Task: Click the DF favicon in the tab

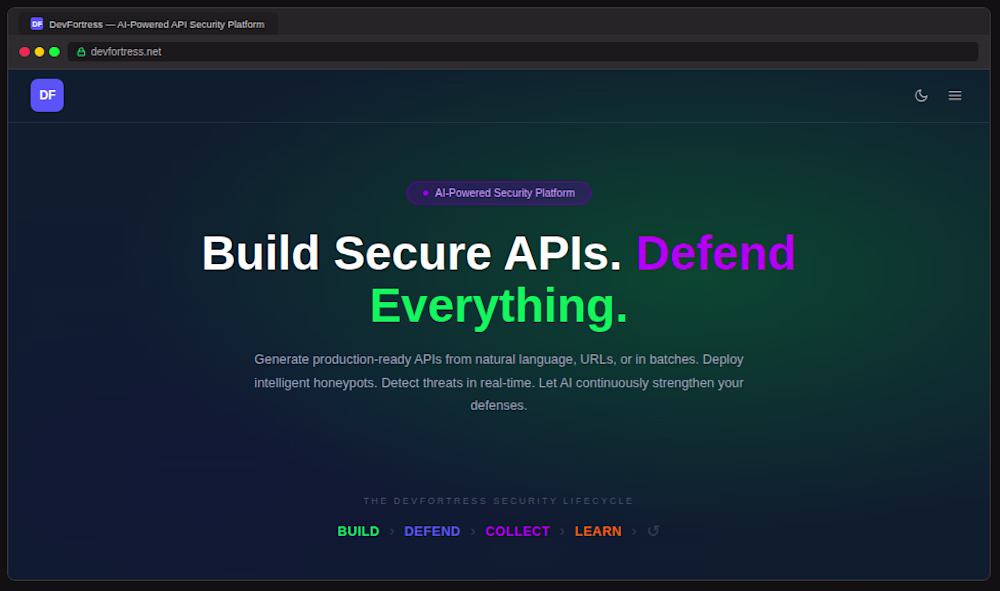Action: pyautogui.click(x=37, y=24)
